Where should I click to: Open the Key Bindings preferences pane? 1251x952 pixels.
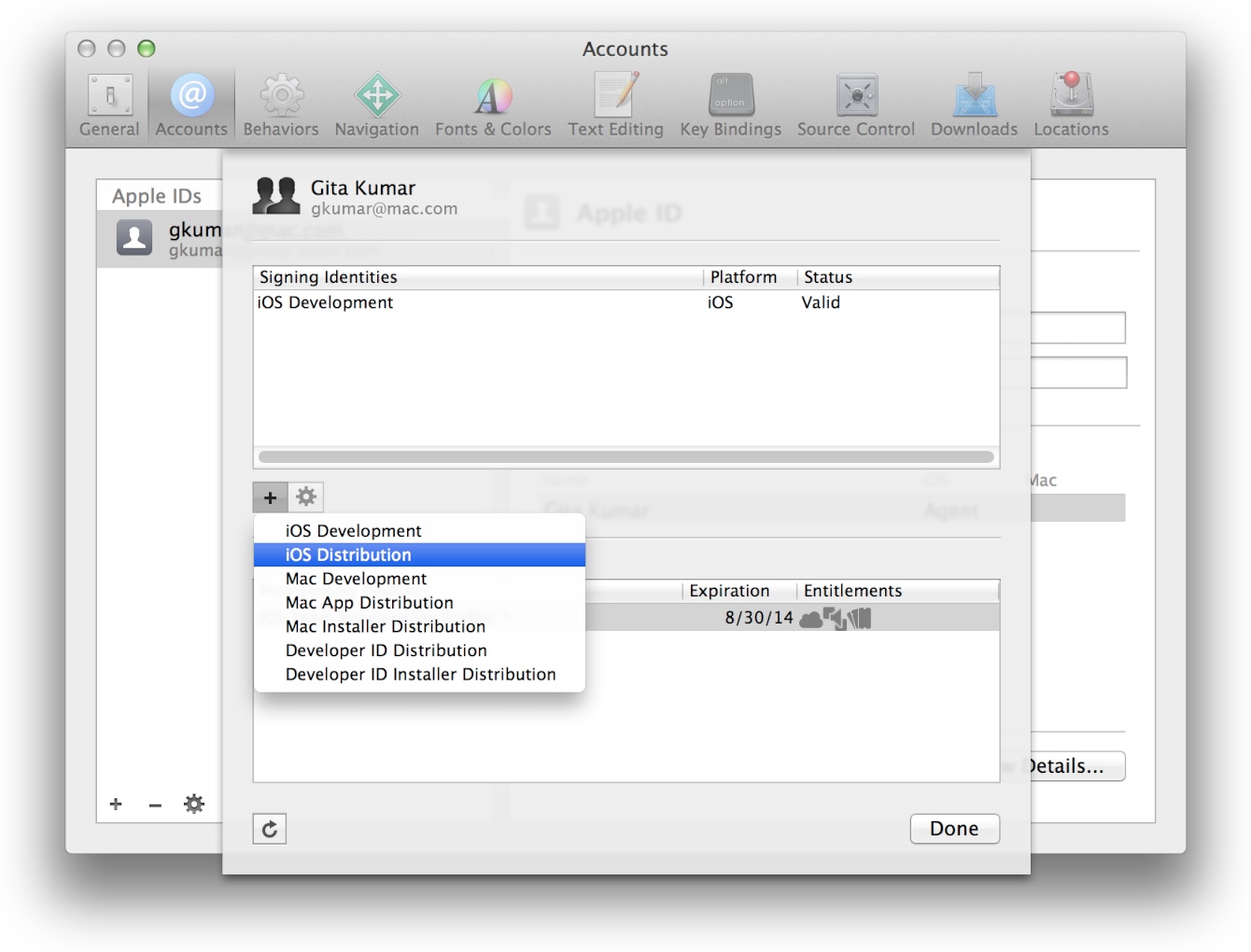coord(731,106)
